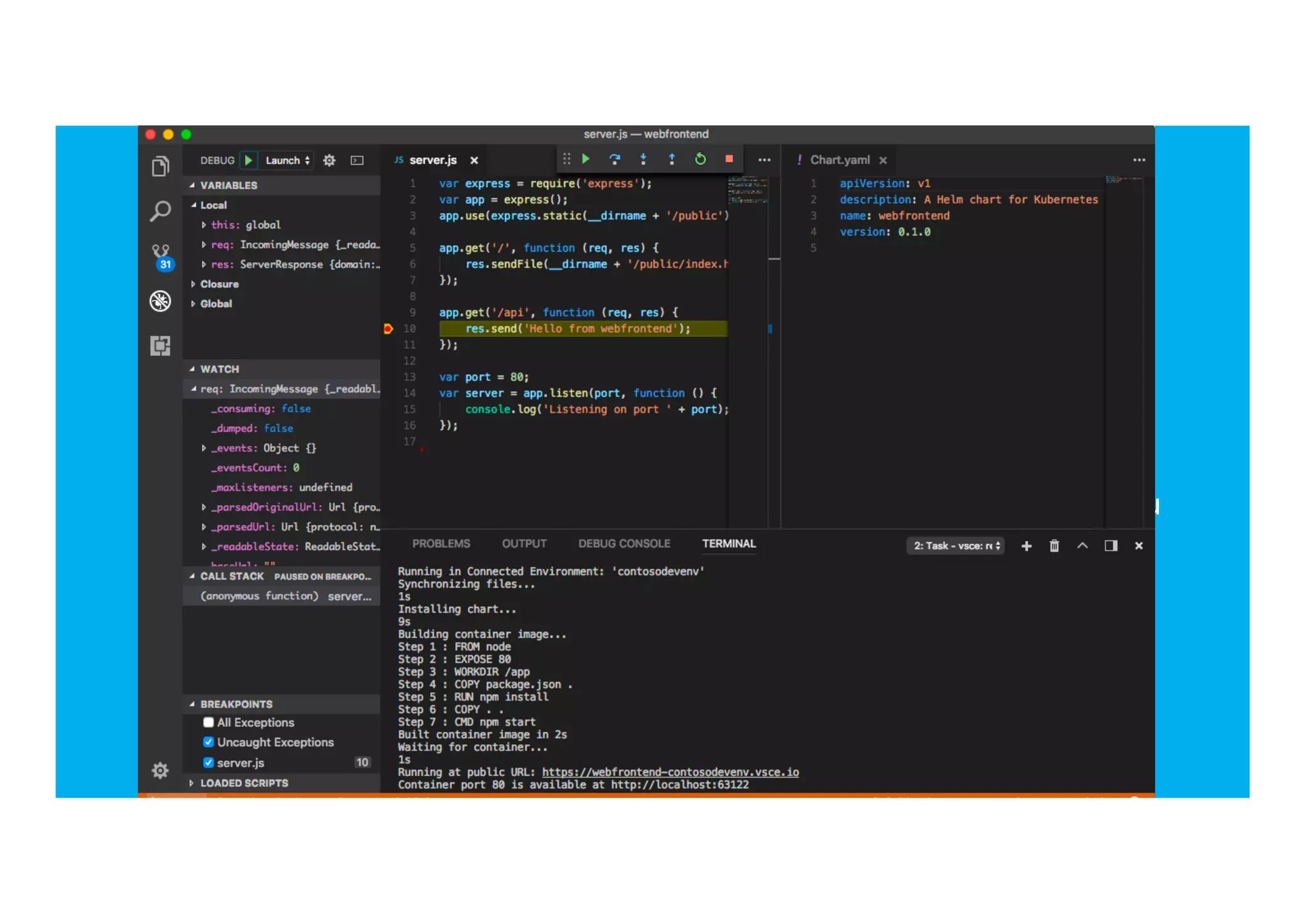
Task: Collapse the Local scope
Action: pyautogui.click(x=194, y=205)
